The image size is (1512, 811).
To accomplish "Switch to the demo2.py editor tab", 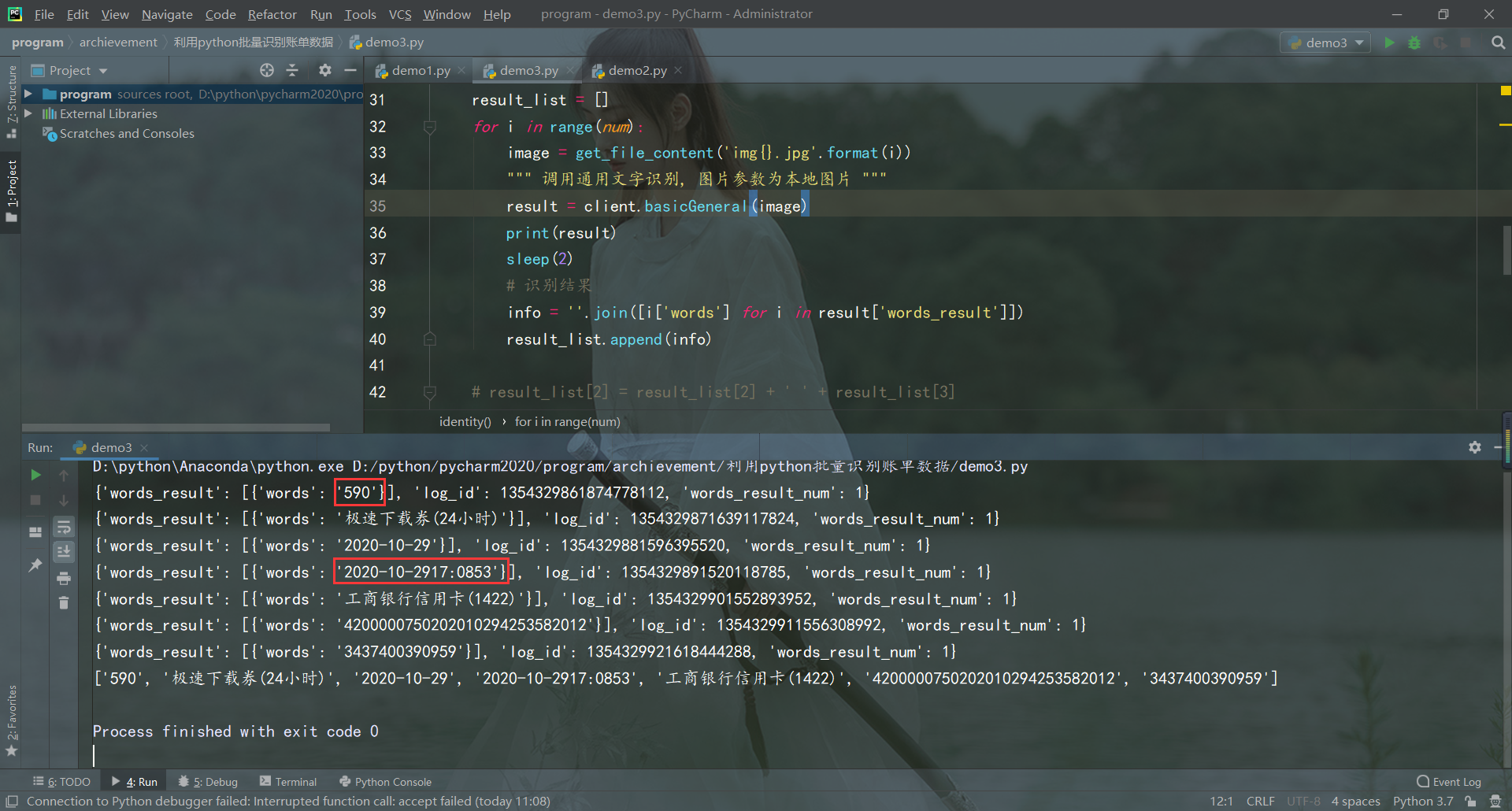I will click(x=636, y=70).
